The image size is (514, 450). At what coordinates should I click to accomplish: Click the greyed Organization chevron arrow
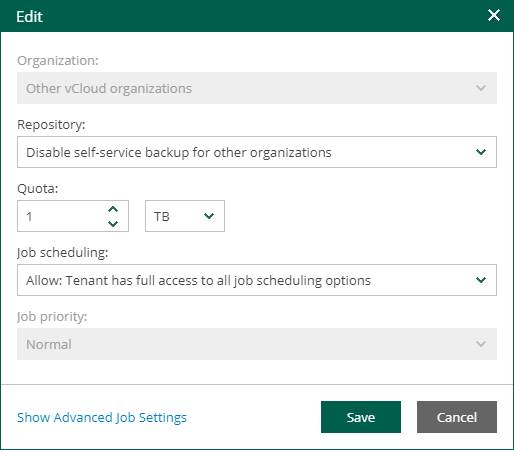click(481, 88)
